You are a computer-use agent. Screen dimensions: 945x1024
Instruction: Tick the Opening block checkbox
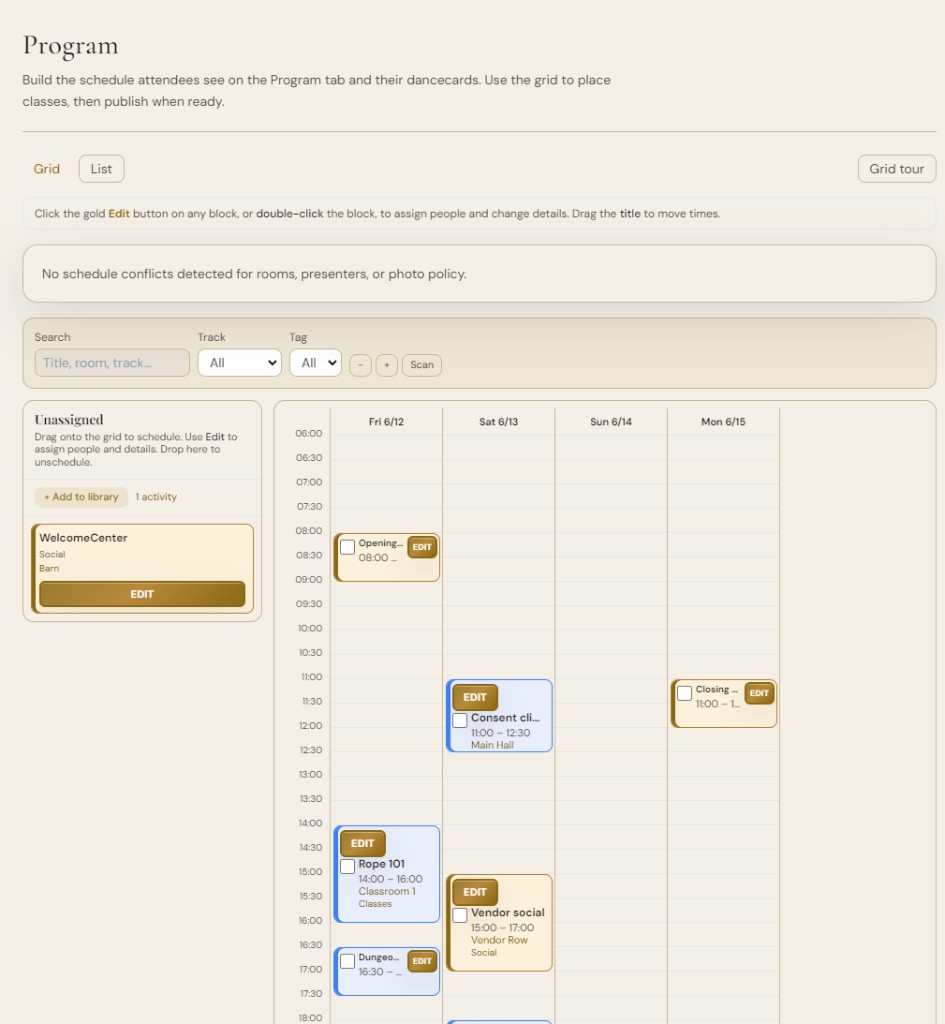[347, 547]
